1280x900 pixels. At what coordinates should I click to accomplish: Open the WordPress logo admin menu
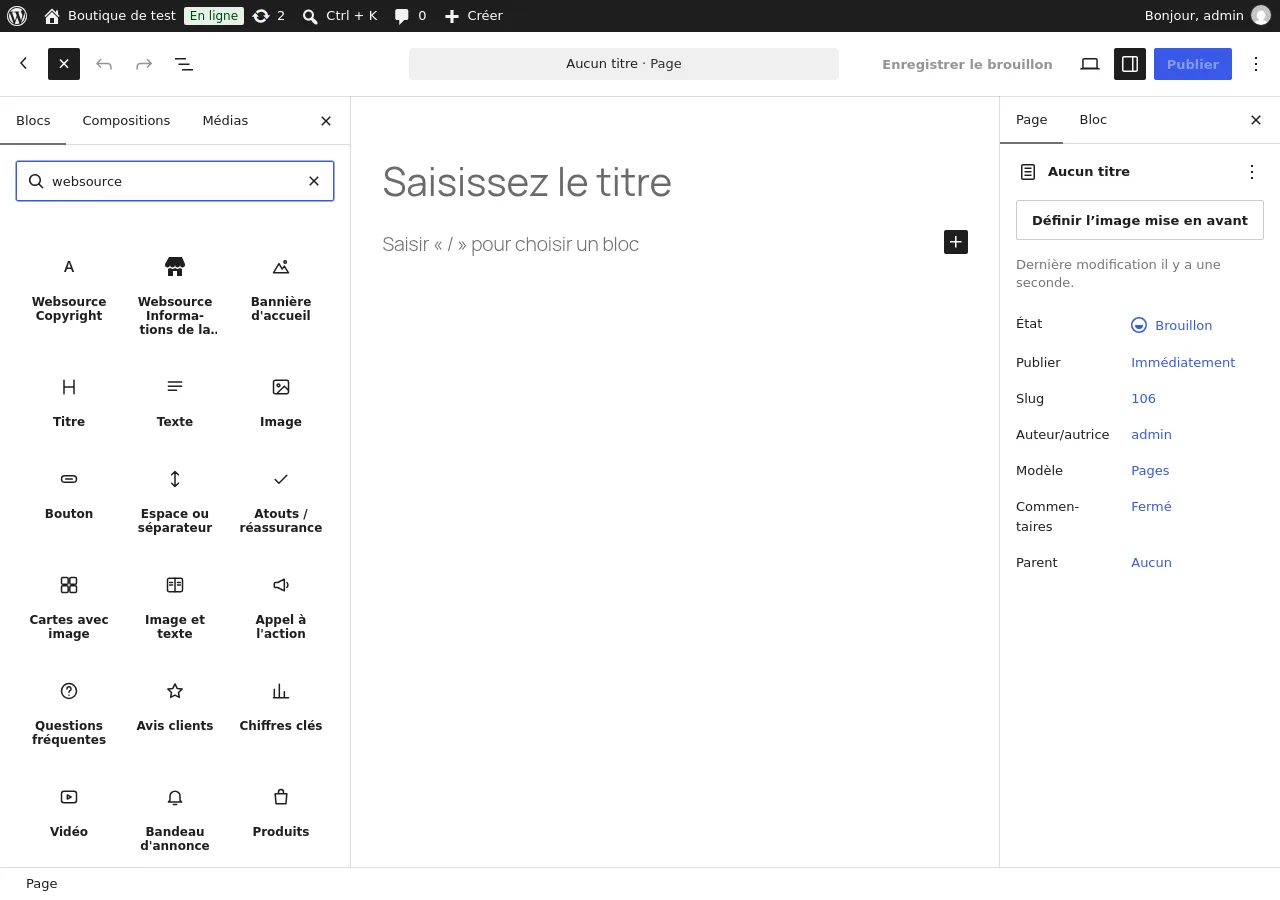[x=17, y=16]
